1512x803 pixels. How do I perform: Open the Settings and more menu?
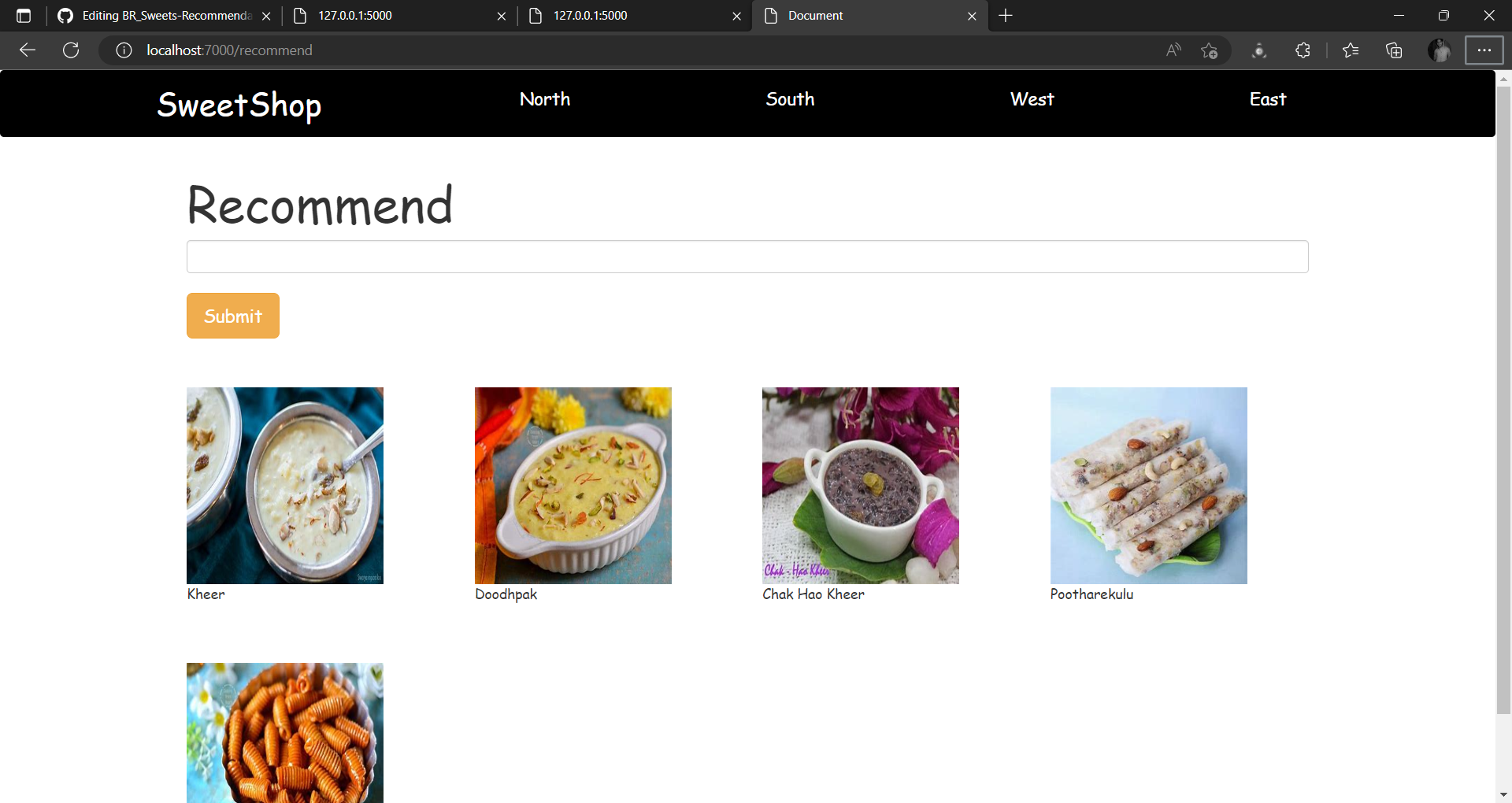click(1485, 50)
